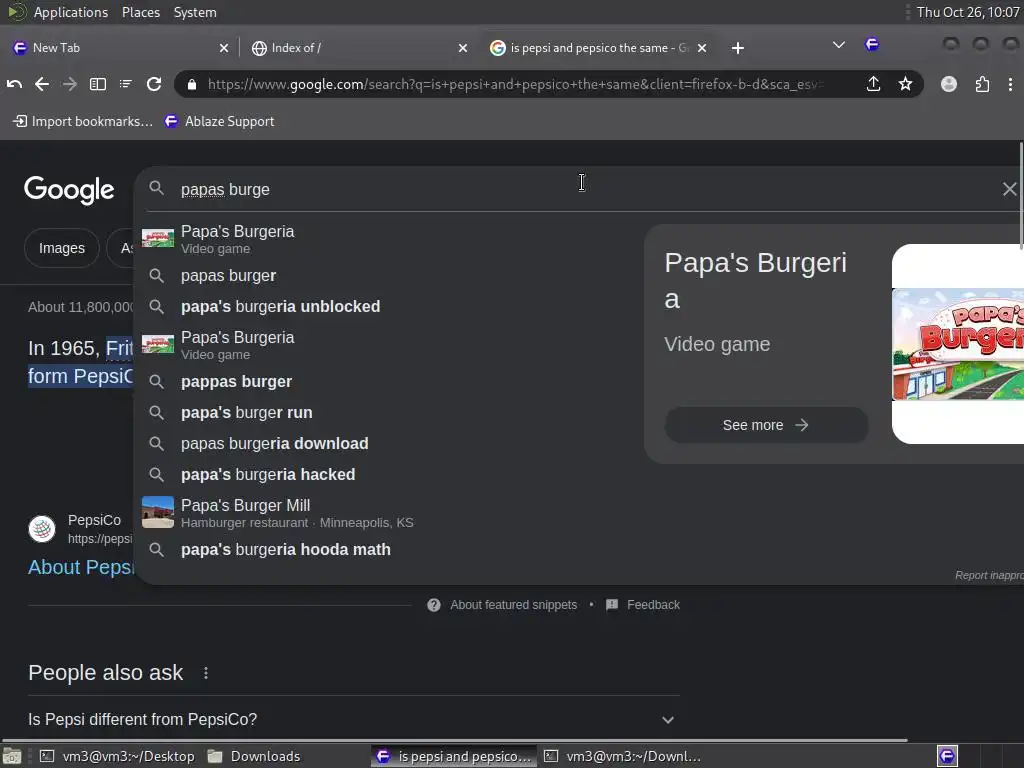Click the clock showing Thu Oct 26
The width and height of the screenshot is (1024, 768).
[968, 12]
